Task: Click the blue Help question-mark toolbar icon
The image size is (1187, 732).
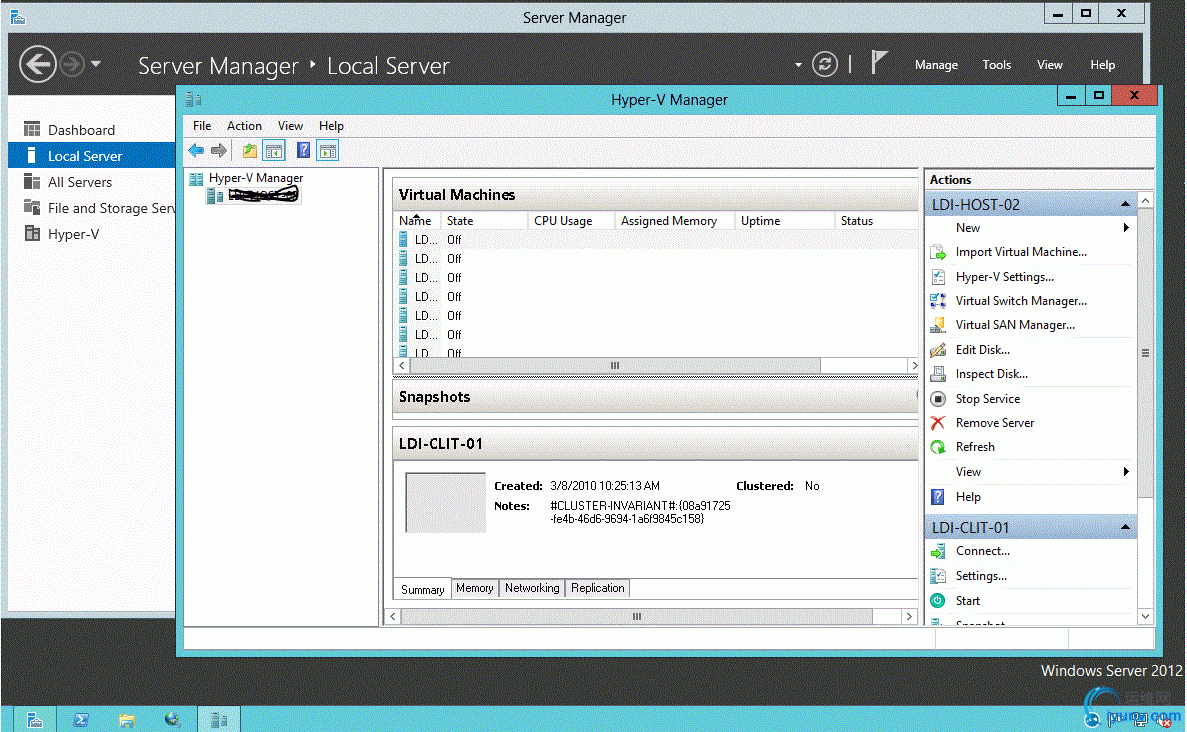Action: (303, 151)
